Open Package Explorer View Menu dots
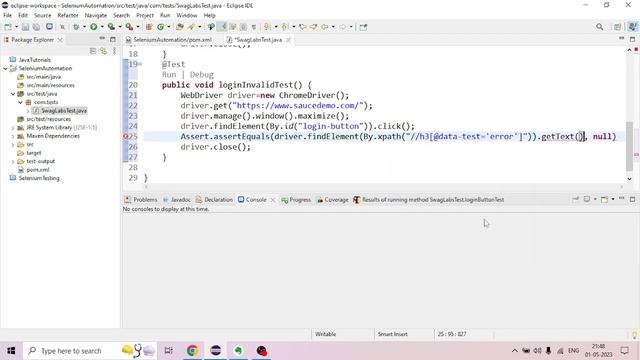The width and height of the screenshot is (640, 360). (114, 51)
